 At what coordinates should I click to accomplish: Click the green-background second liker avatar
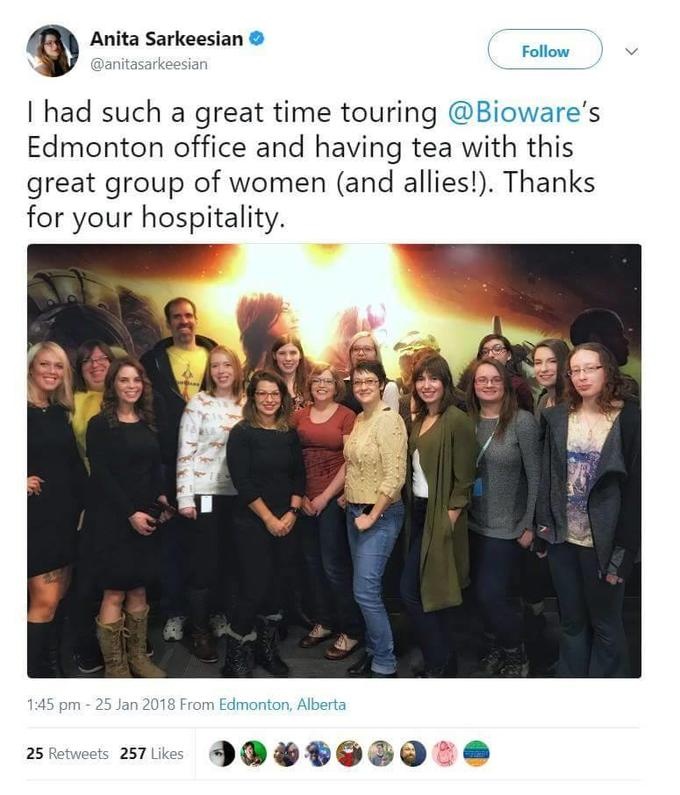point(254,754)
